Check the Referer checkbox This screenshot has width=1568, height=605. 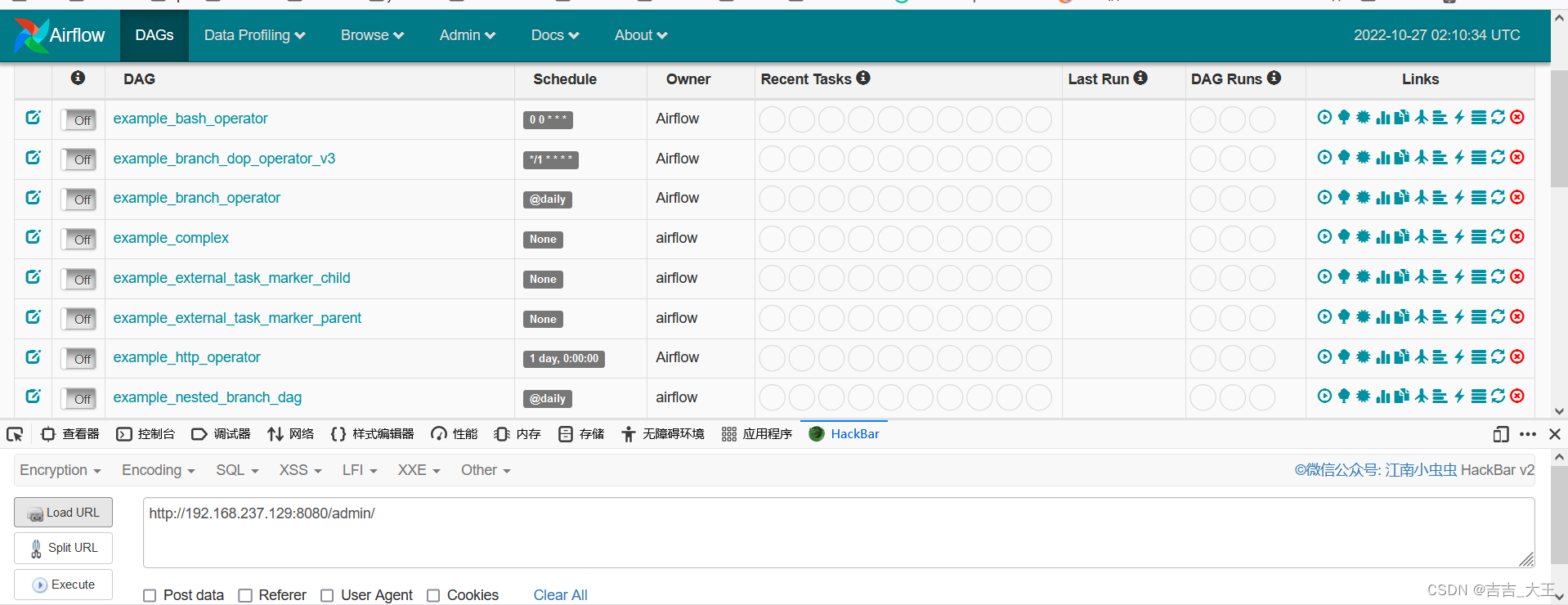(244, 595)
